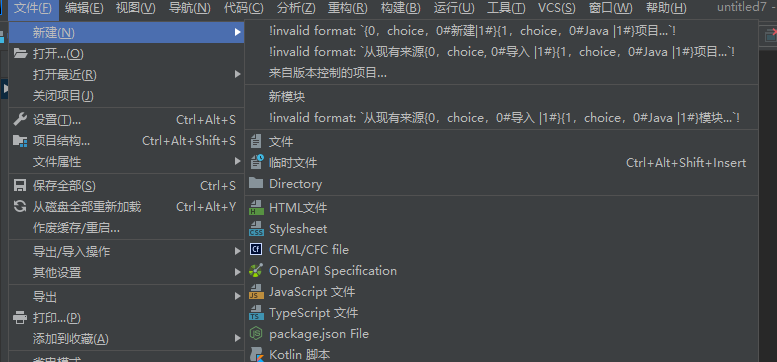Click the floppy disk icon beside 保存全部(S)
This screenshot has height=362, width=777.
(20, 186)
